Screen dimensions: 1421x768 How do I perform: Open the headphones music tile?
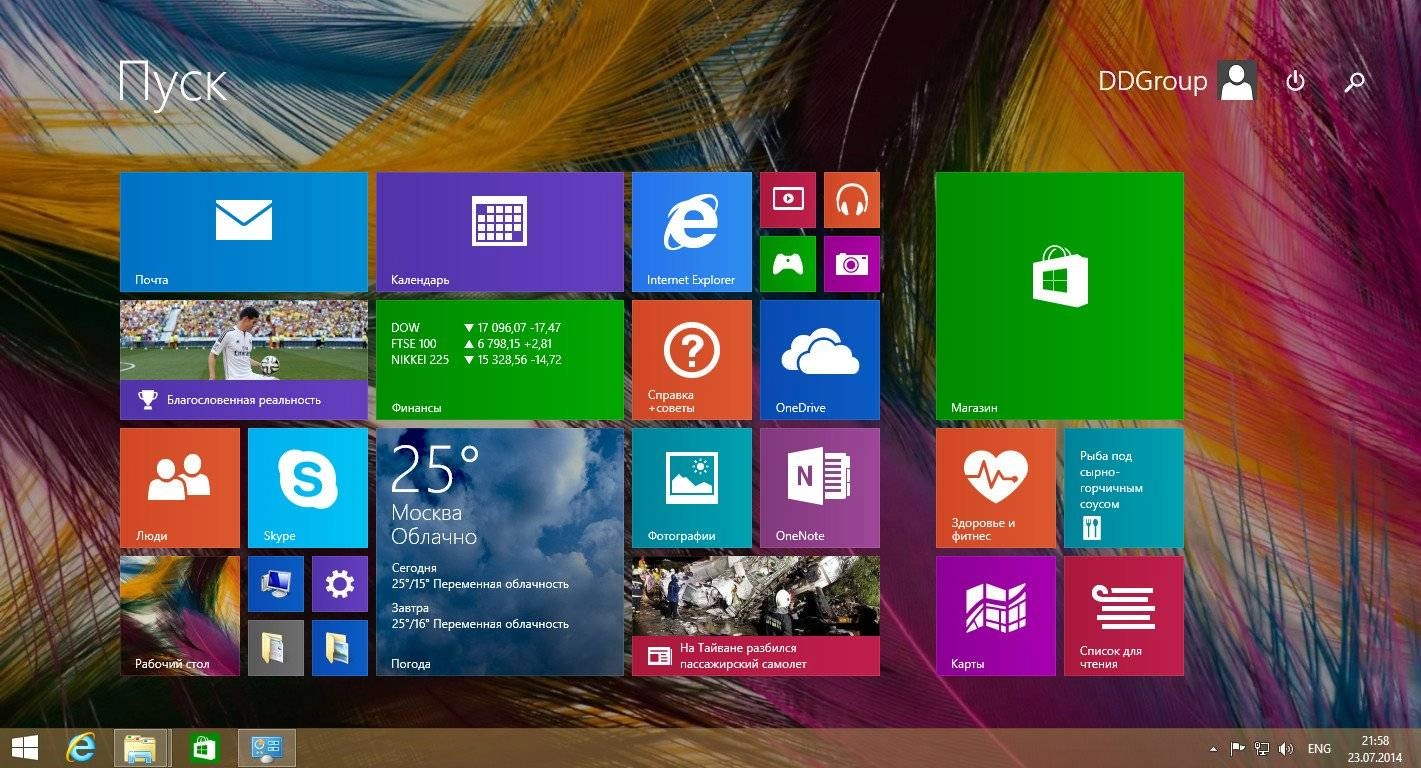pos(851,199)
